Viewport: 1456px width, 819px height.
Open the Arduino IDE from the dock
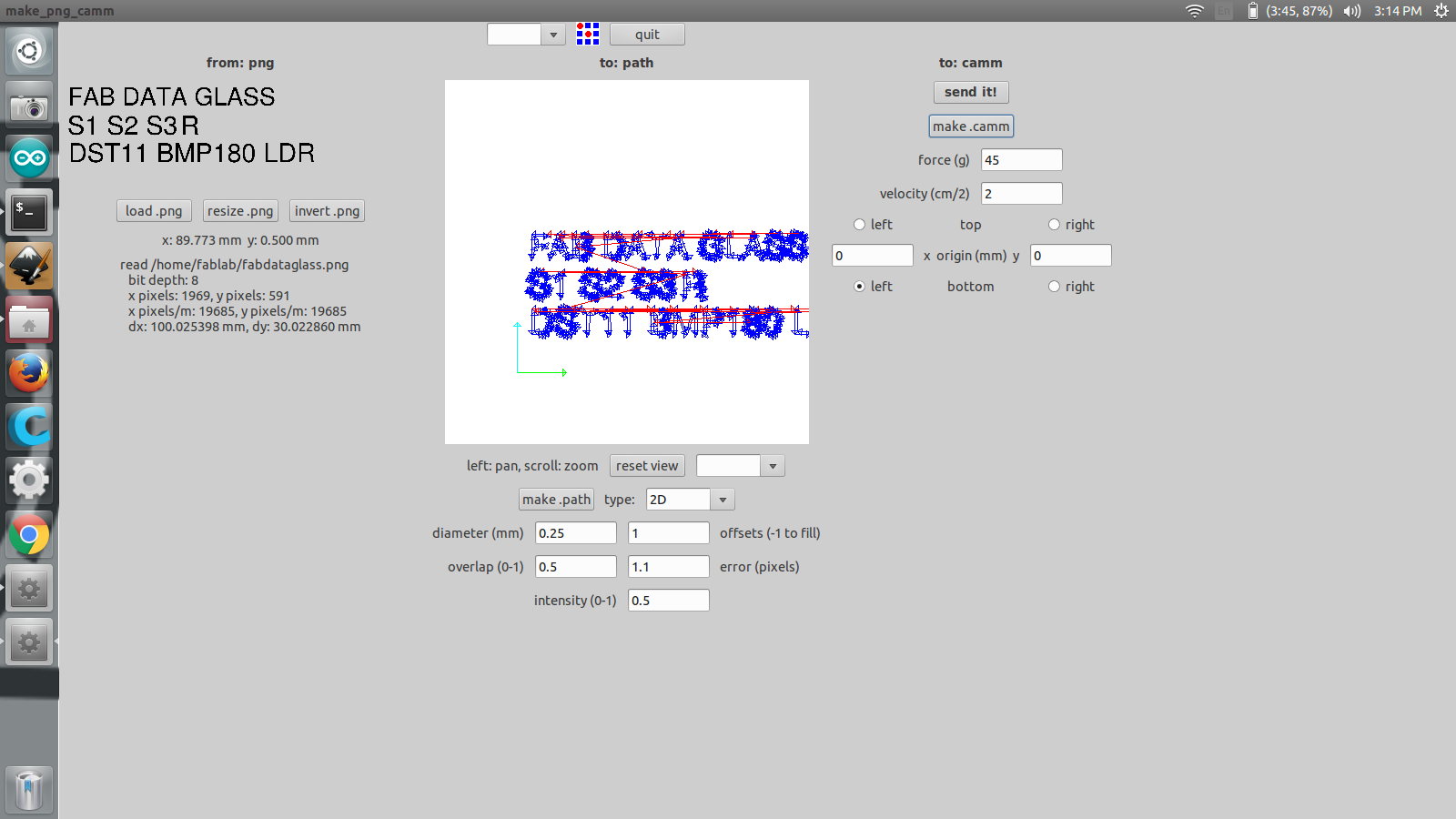(29, 158)
